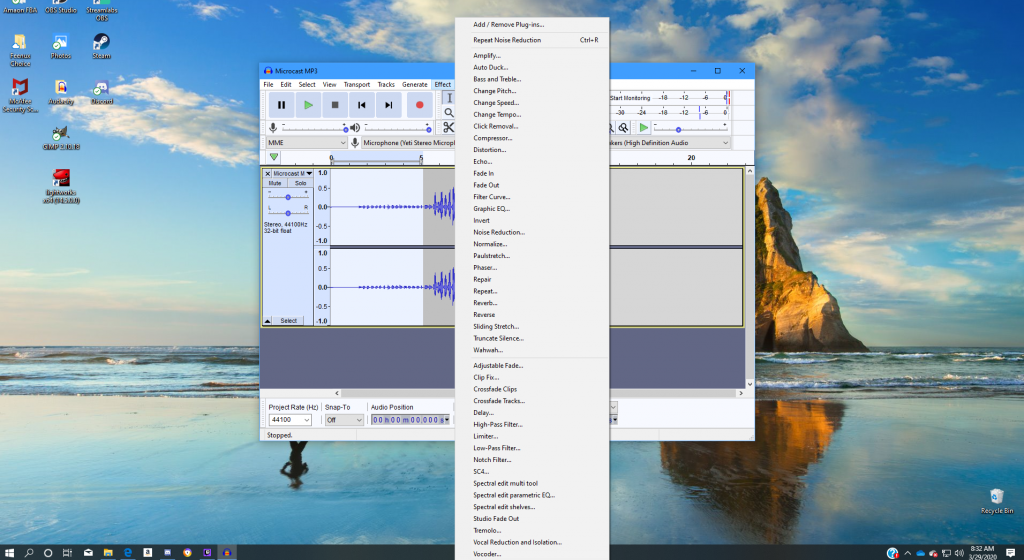Click the recording microphone volume icon
Viewport: 1024px width, 560px height.
click(x=273, y=127)
